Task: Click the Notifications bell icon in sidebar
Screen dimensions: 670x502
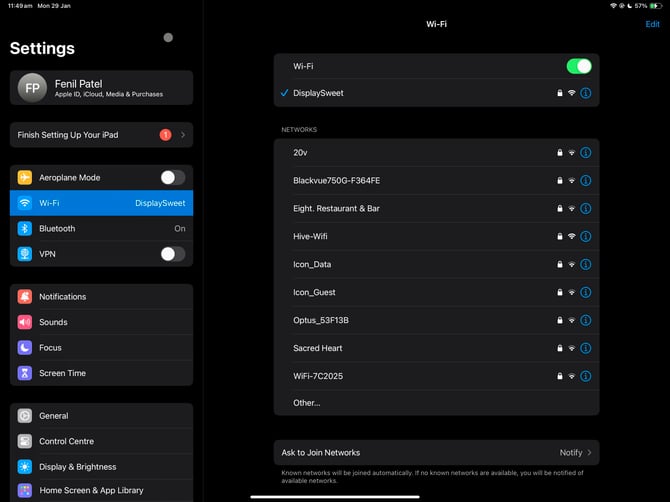Action: [25, 297]
